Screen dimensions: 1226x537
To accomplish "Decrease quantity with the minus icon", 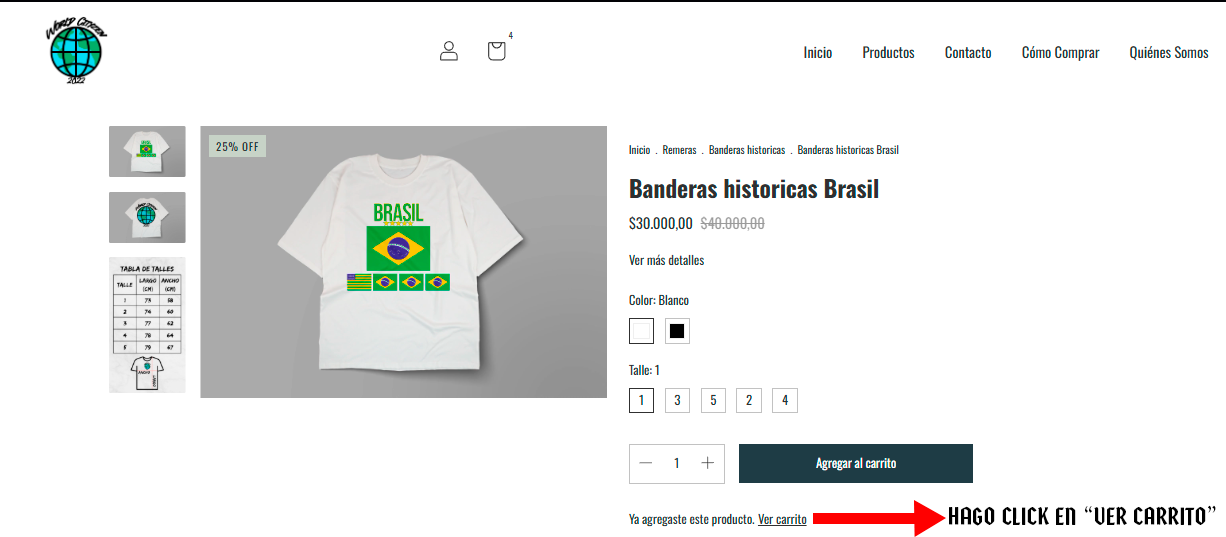I will tap(646, 463).
